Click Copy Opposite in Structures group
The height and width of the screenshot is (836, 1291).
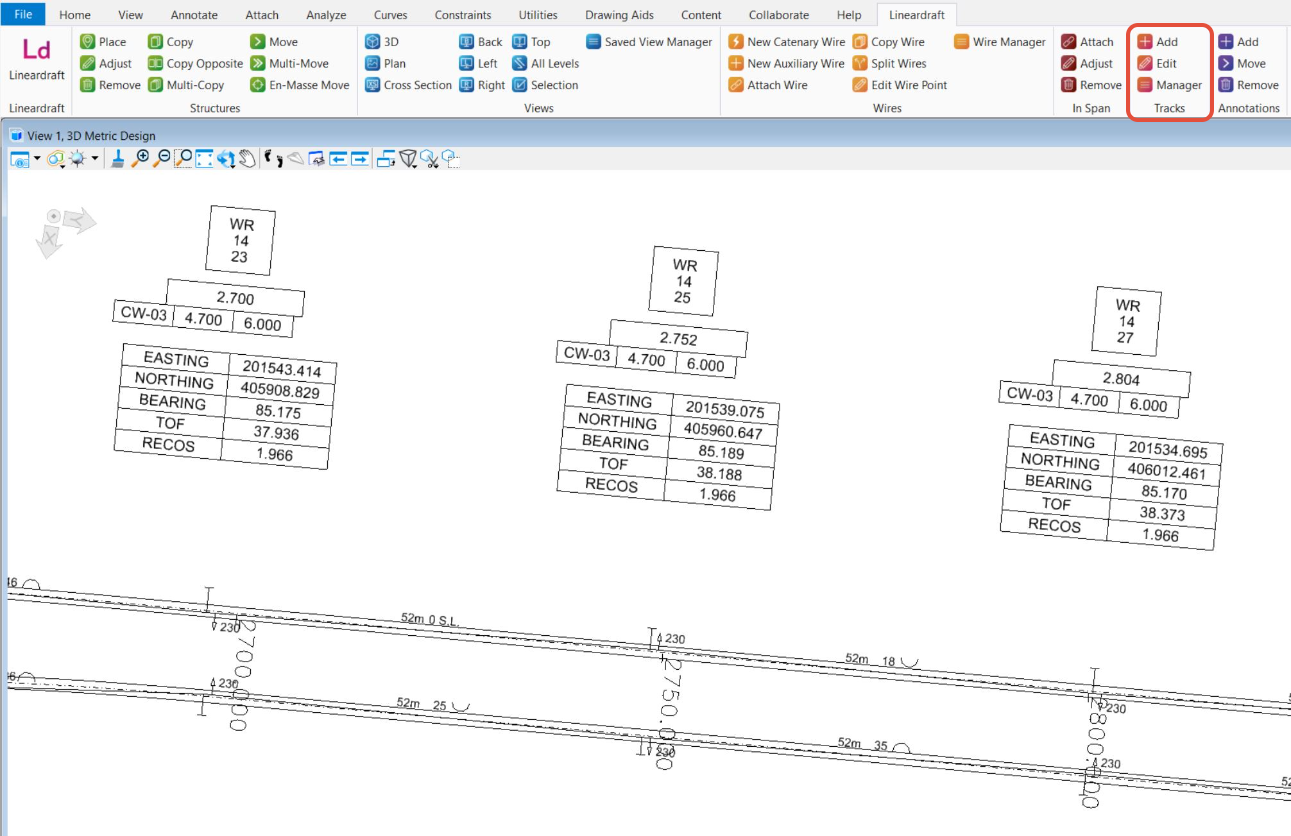[x=195, y=63]
